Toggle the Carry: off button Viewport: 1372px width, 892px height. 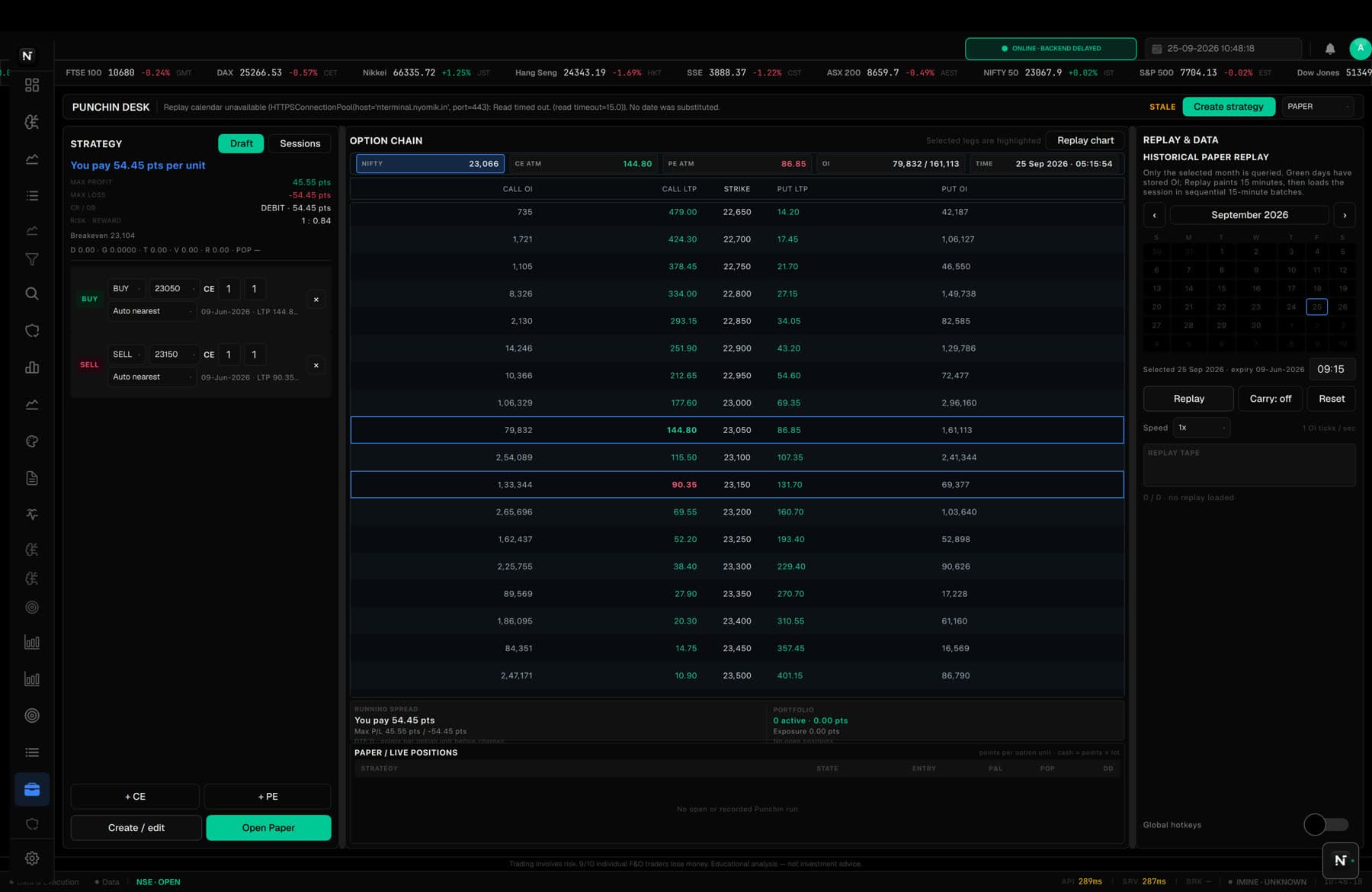1271,399
